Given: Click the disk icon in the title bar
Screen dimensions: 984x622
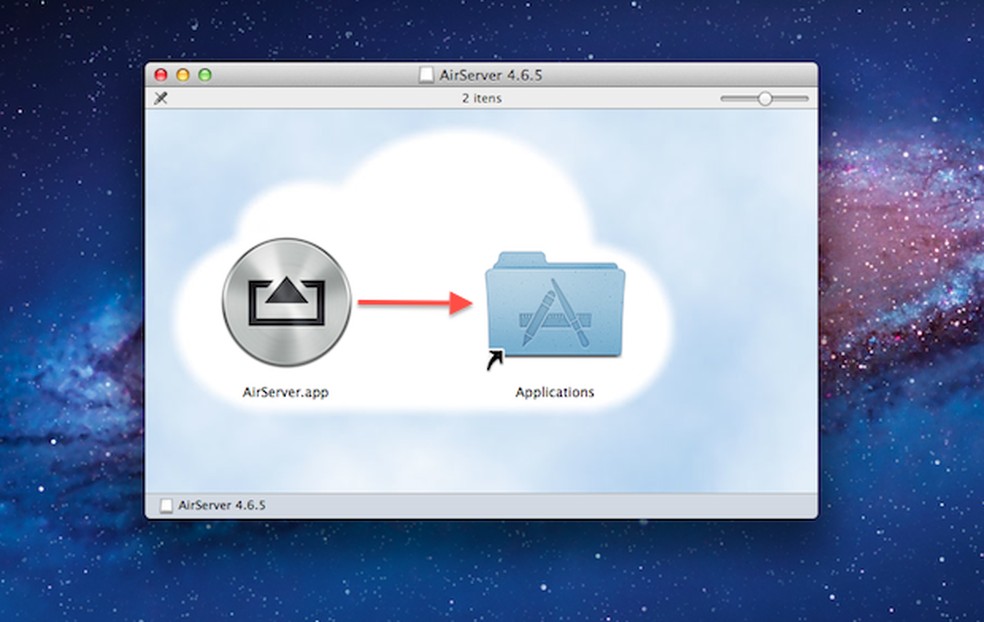Looking at the screenshot, I should pyautogui.click(x=426, y=75).
